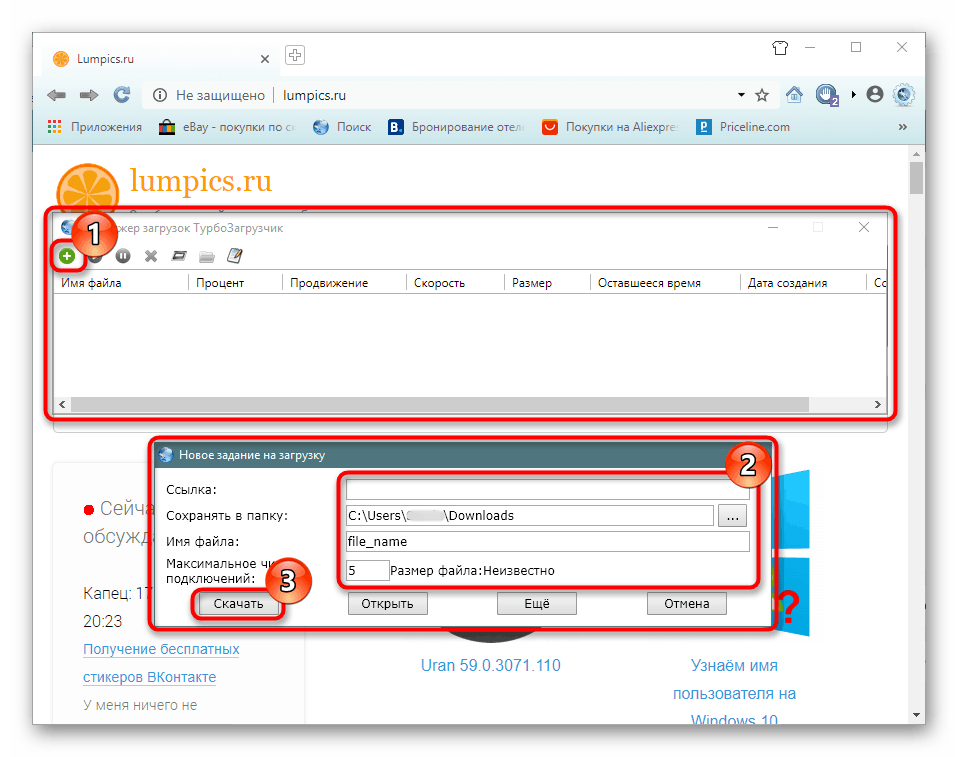This screenshot has width=958, height=757.
Task: Open the address bar dropdown arrow
Action: coord(740,95)
